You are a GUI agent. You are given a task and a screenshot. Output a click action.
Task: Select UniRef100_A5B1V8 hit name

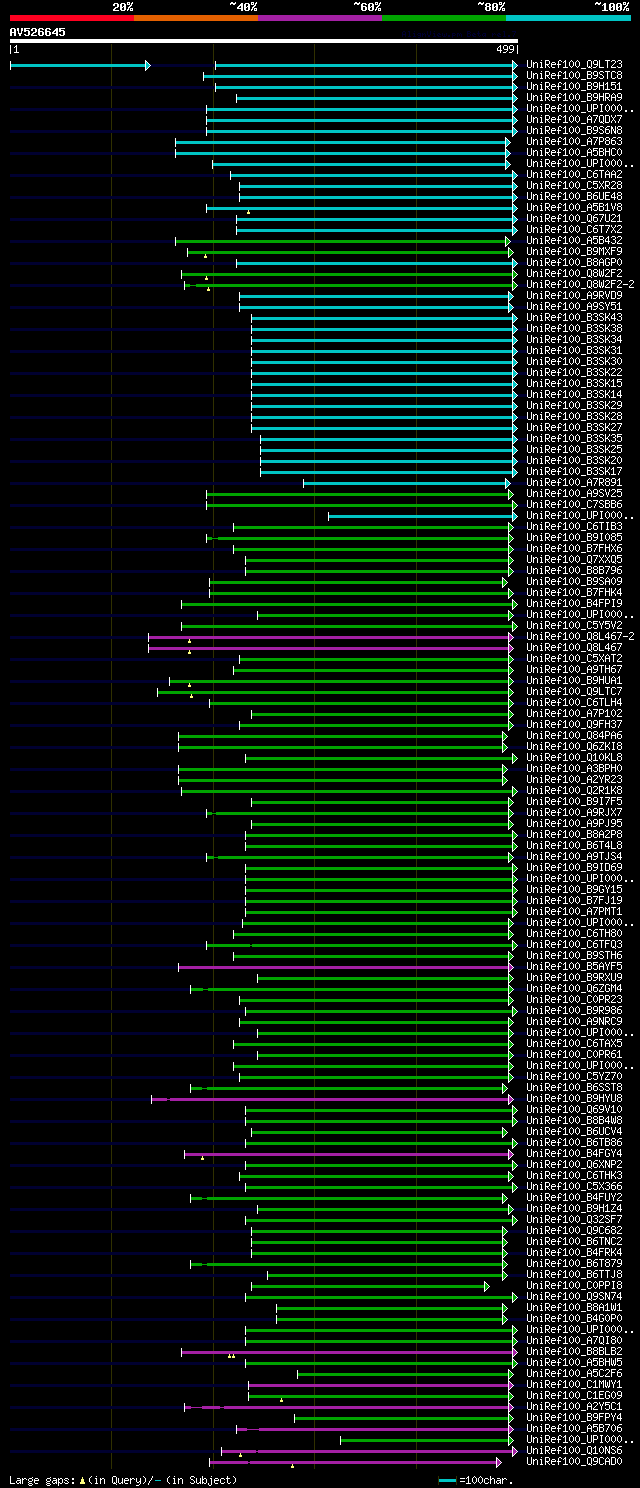pyautogui.click(x=574, y=208)
